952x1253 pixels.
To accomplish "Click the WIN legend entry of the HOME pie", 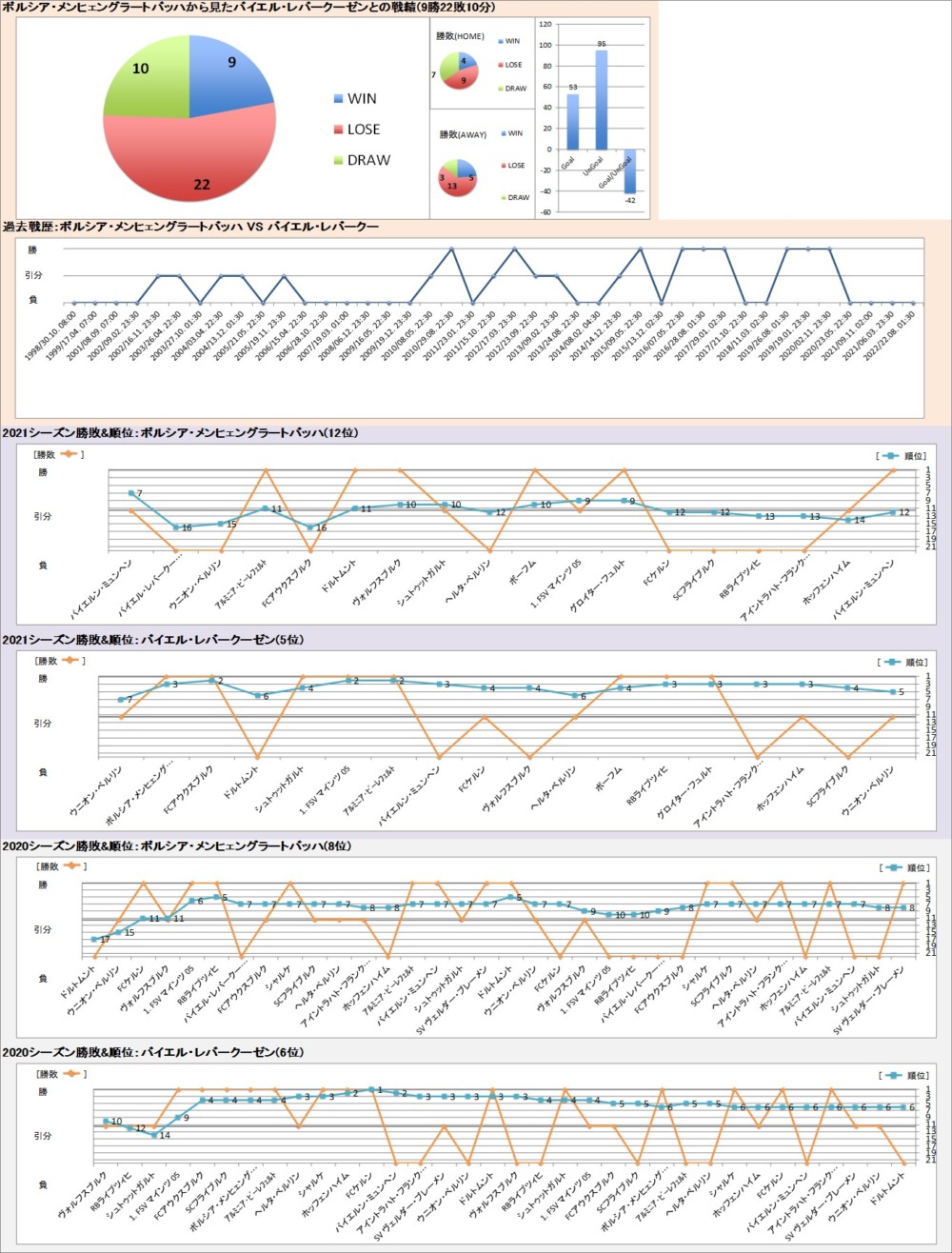I will click(509, 41).
